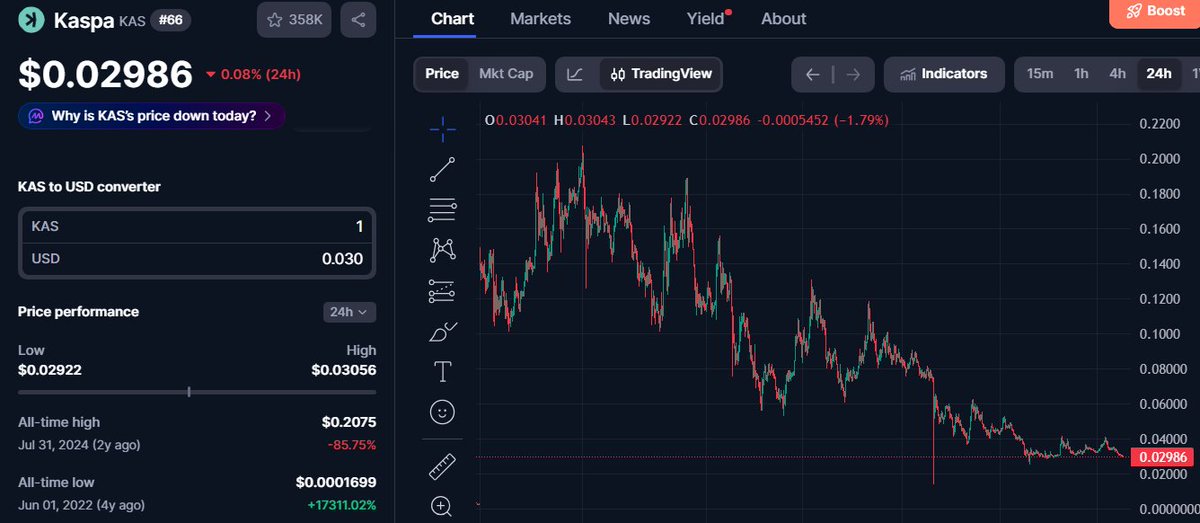The image size is (1200, 523).
Task: Open the Yield tab
Action: point(706,19)
